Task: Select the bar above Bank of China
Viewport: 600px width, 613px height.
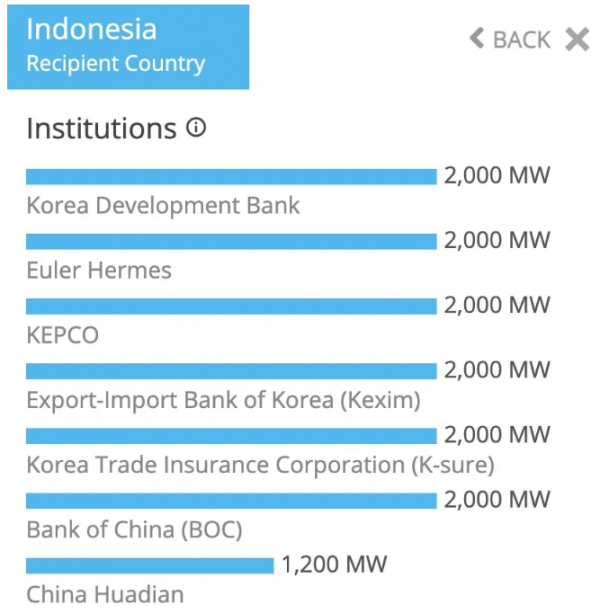Action: pyautogui.click(x=231, y=500)
